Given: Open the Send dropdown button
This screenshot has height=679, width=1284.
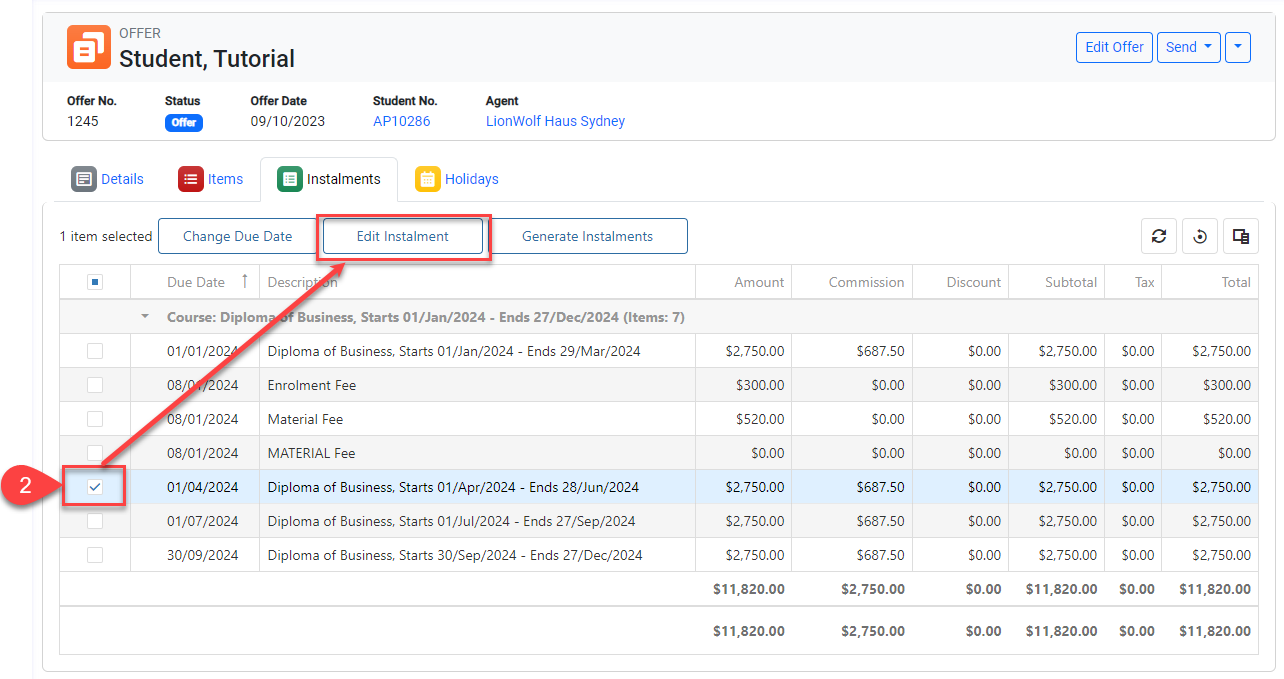Looking at the screenshot, I should 1188,47.
